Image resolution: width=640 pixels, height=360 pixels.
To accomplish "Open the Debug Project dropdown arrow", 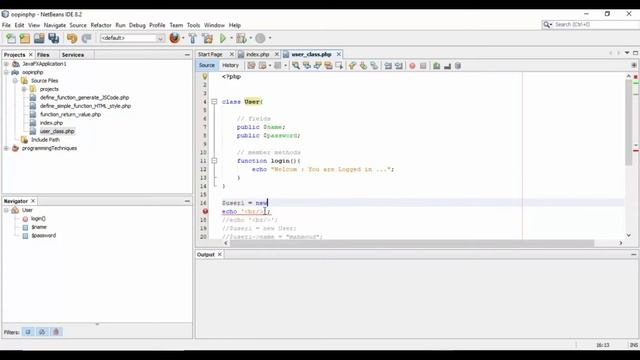I will click(251, 38).
